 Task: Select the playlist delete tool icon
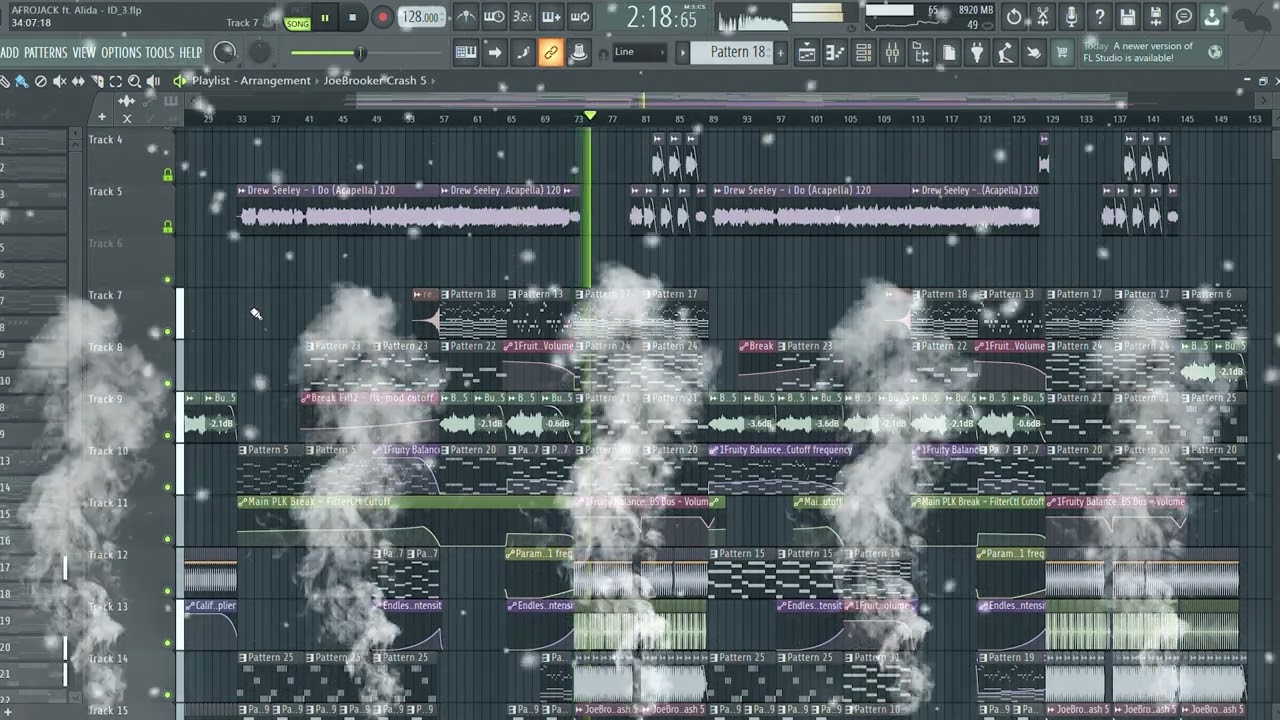point(40,81)
